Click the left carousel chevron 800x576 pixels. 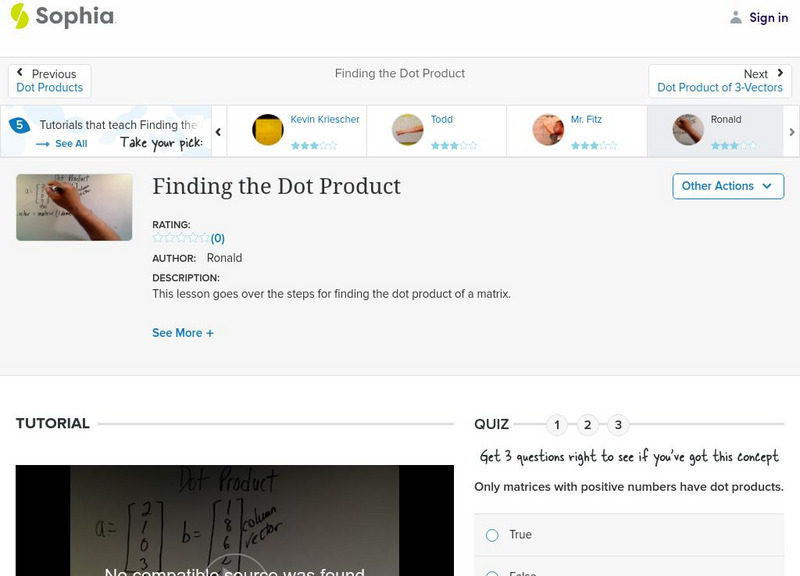(x=218, y=131)
